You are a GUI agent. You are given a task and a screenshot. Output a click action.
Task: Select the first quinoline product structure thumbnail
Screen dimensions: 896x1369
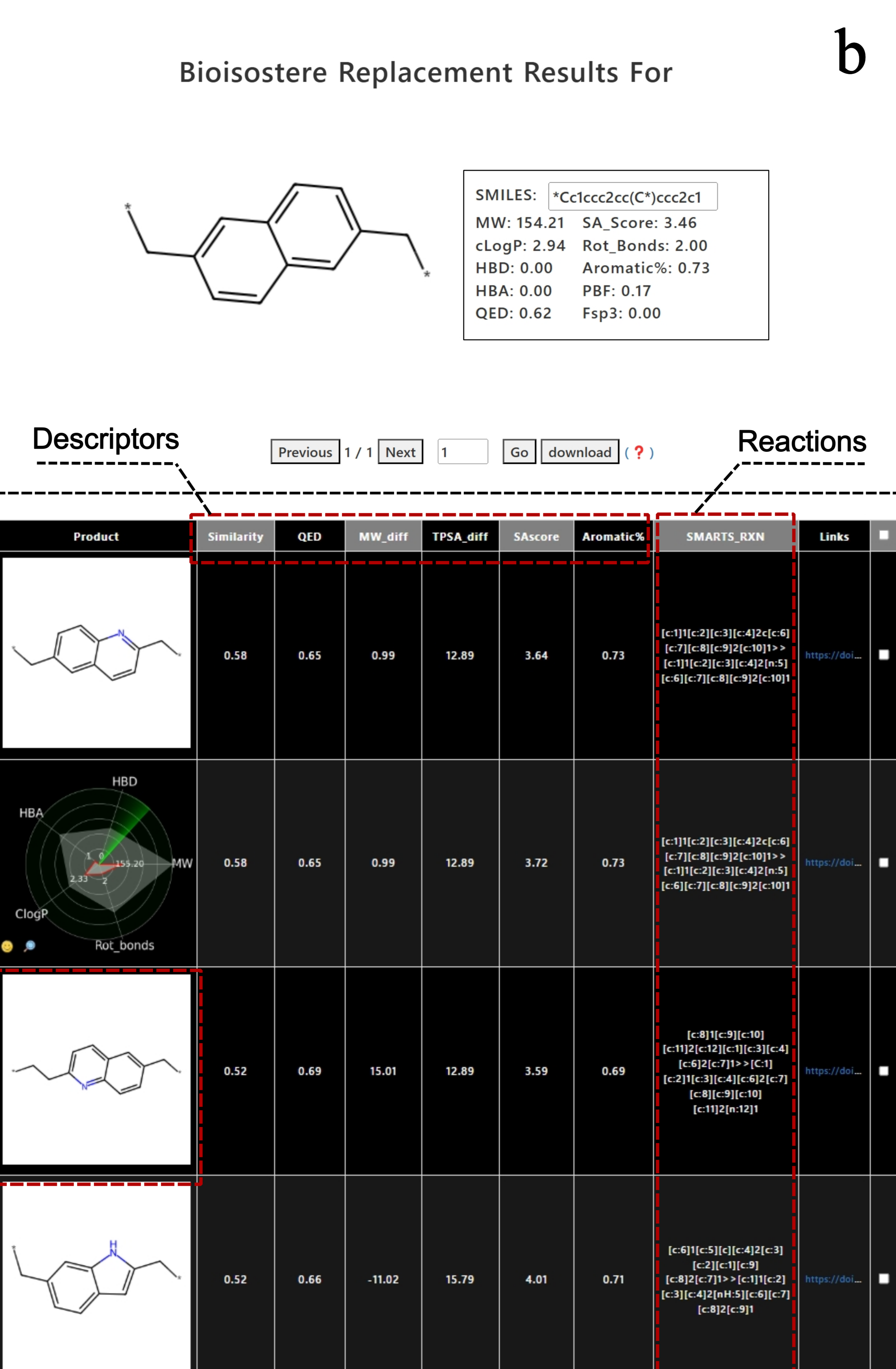pyautogui.click(x=96, y=656)
